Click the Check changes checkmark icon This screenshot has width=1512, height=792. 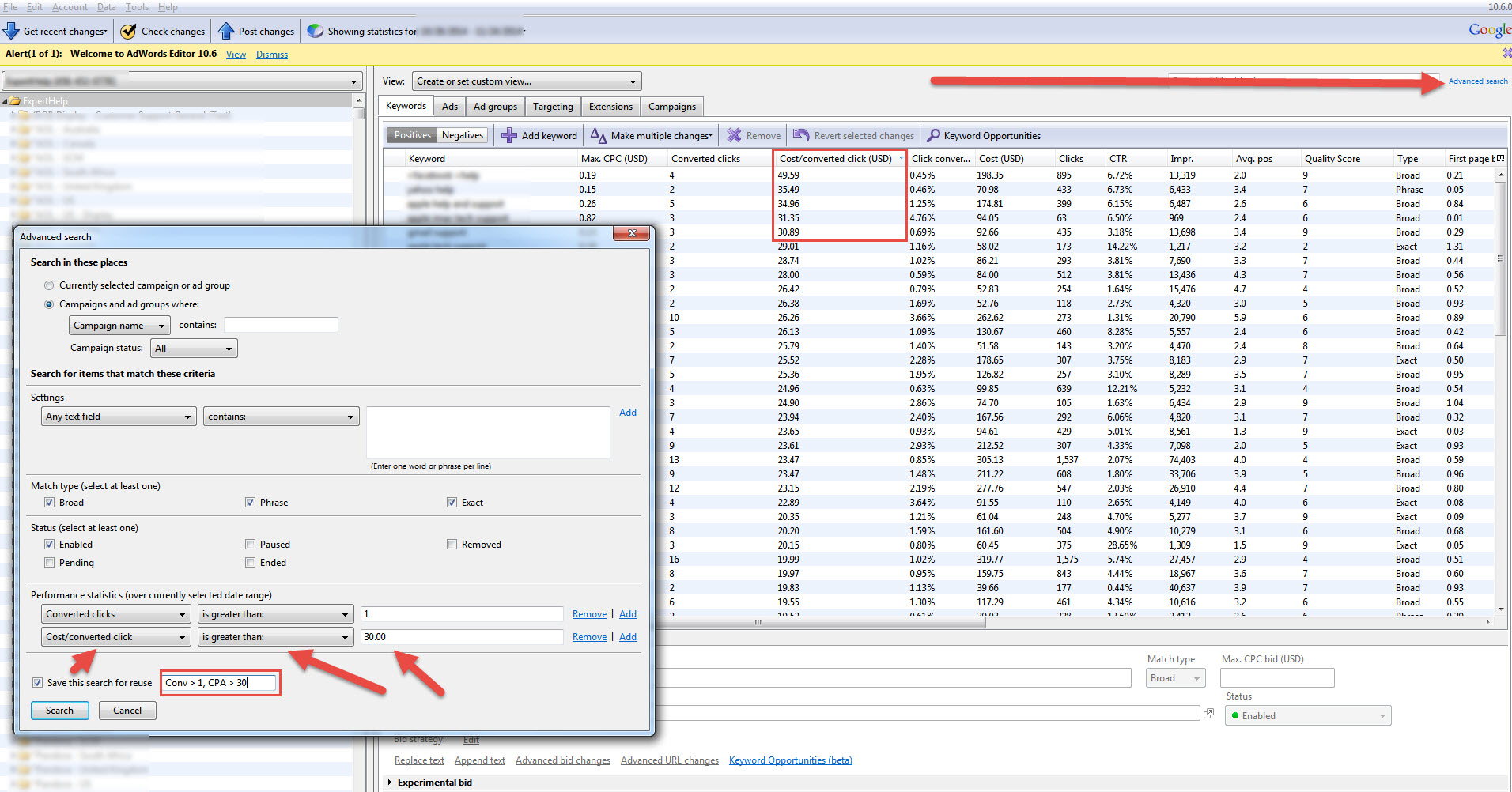[128, 31]
